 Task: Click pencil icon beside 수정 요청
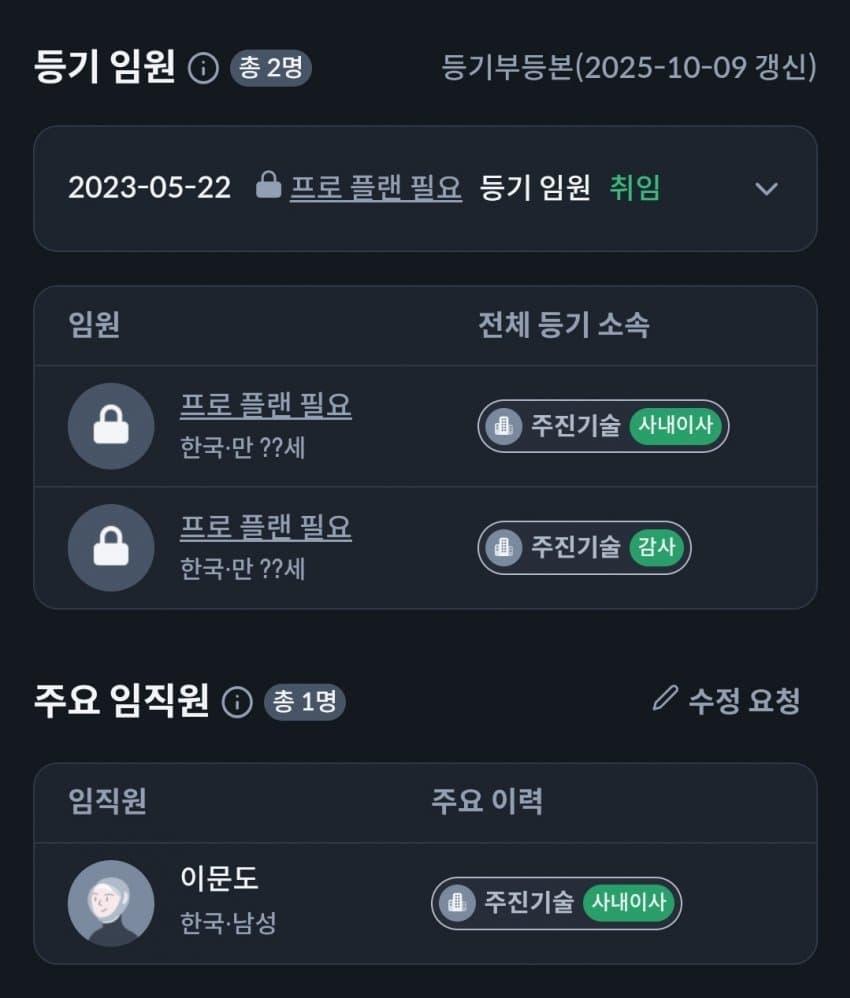tap(665, 698)
